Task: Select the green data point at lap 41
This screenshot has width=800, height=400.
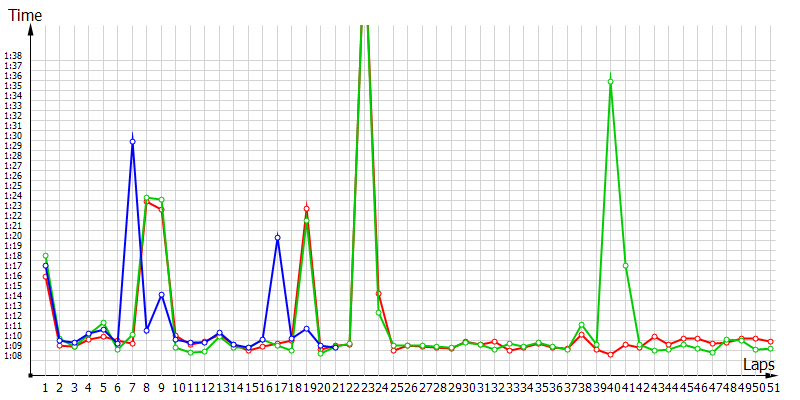Action: coord(625,265)
